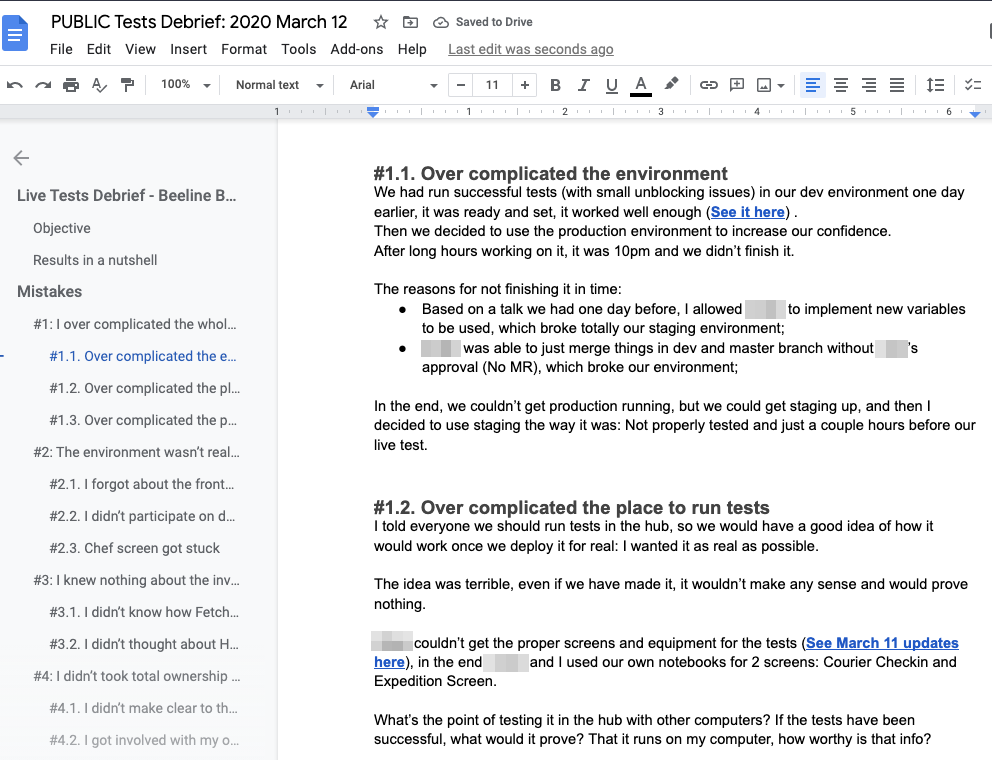
Task: Select the right indent marker on ruler
Action: (x=975, y=114)
